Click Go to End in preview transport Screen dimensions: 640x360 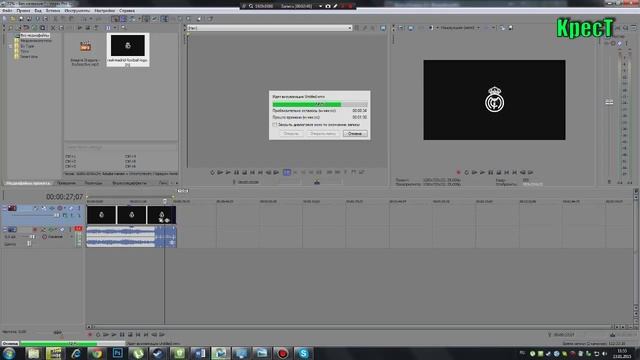click(515, 173)
